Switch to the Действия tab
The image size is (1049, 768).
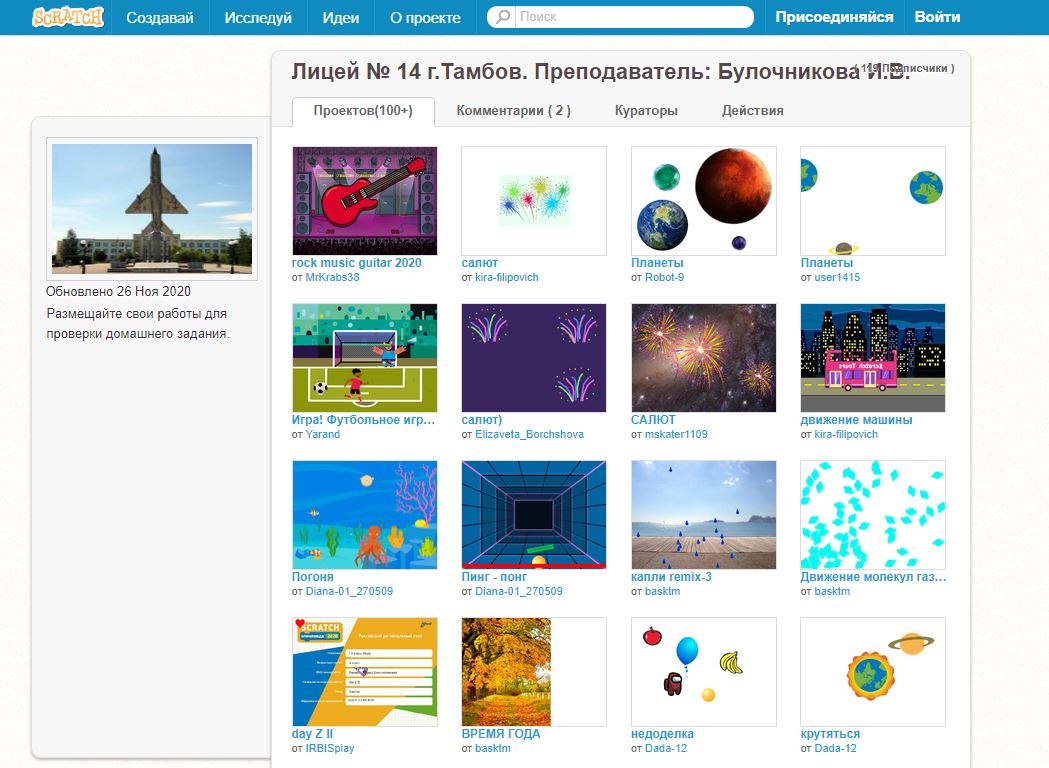(752, 111)
